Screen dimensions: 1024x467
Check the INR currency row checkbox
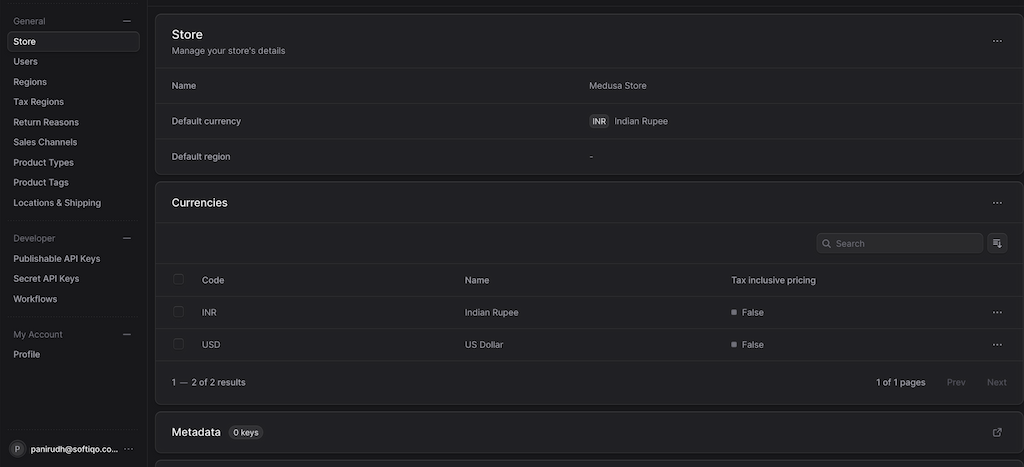coord(179,312)
